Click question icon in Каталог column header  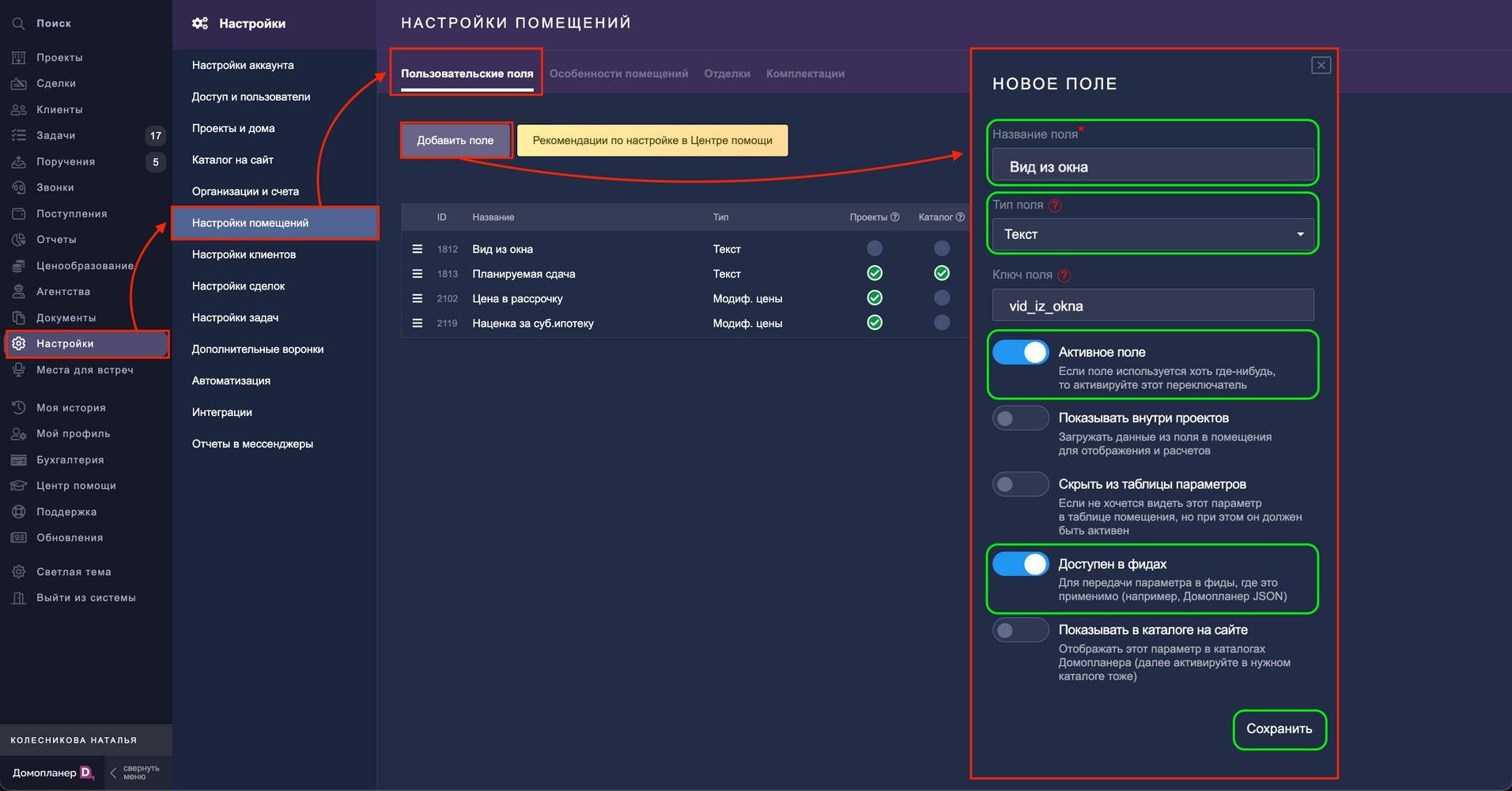point(960,217)
